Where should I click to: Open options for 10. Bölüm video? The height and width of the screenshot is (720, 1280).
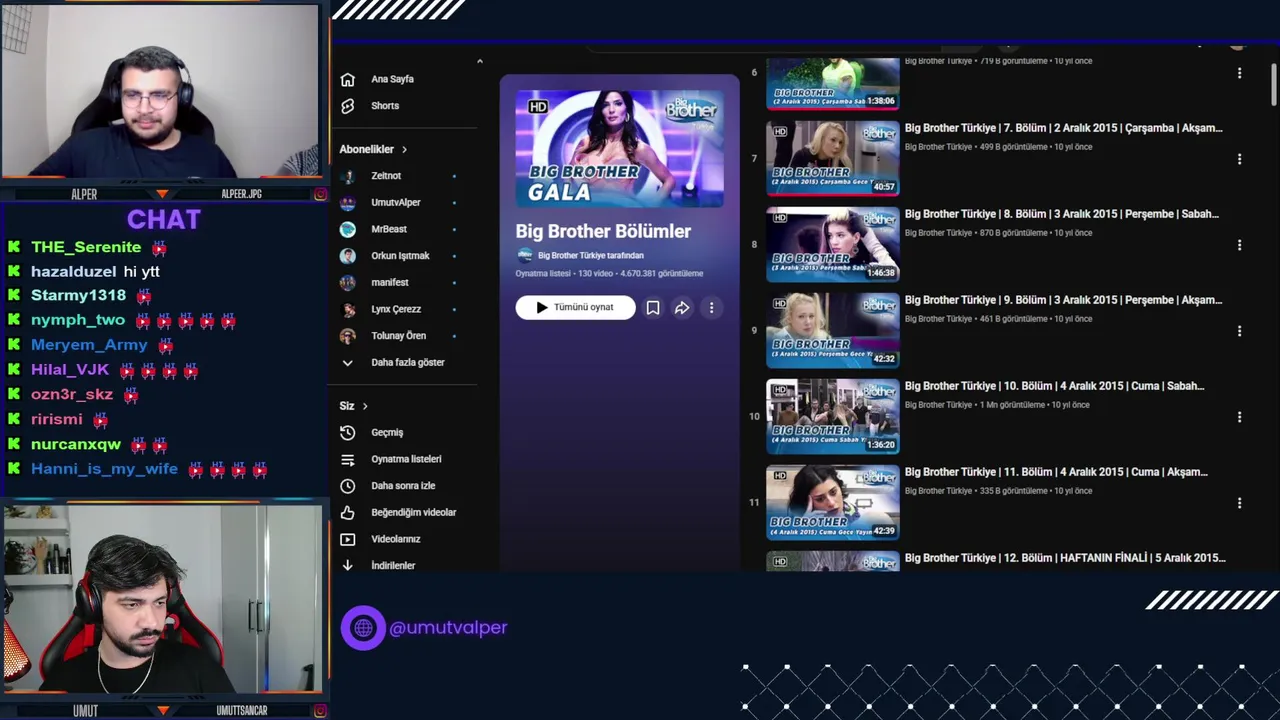pyautogui.click(x=1239, y=417)
